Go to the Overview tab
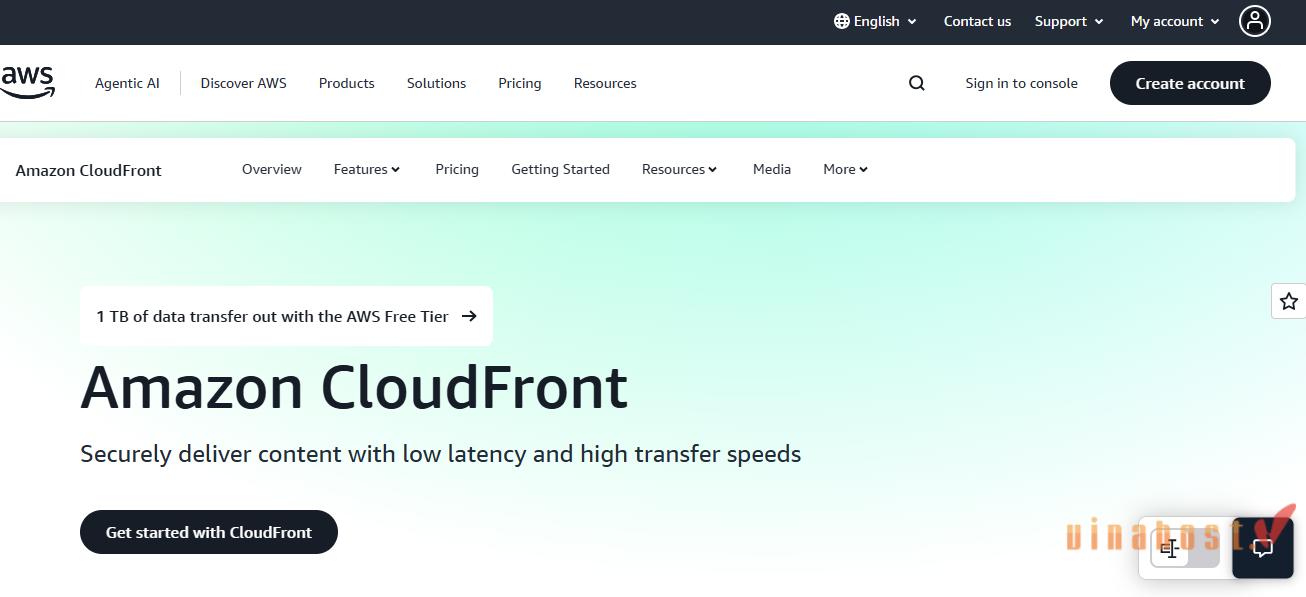 (272, 170)
